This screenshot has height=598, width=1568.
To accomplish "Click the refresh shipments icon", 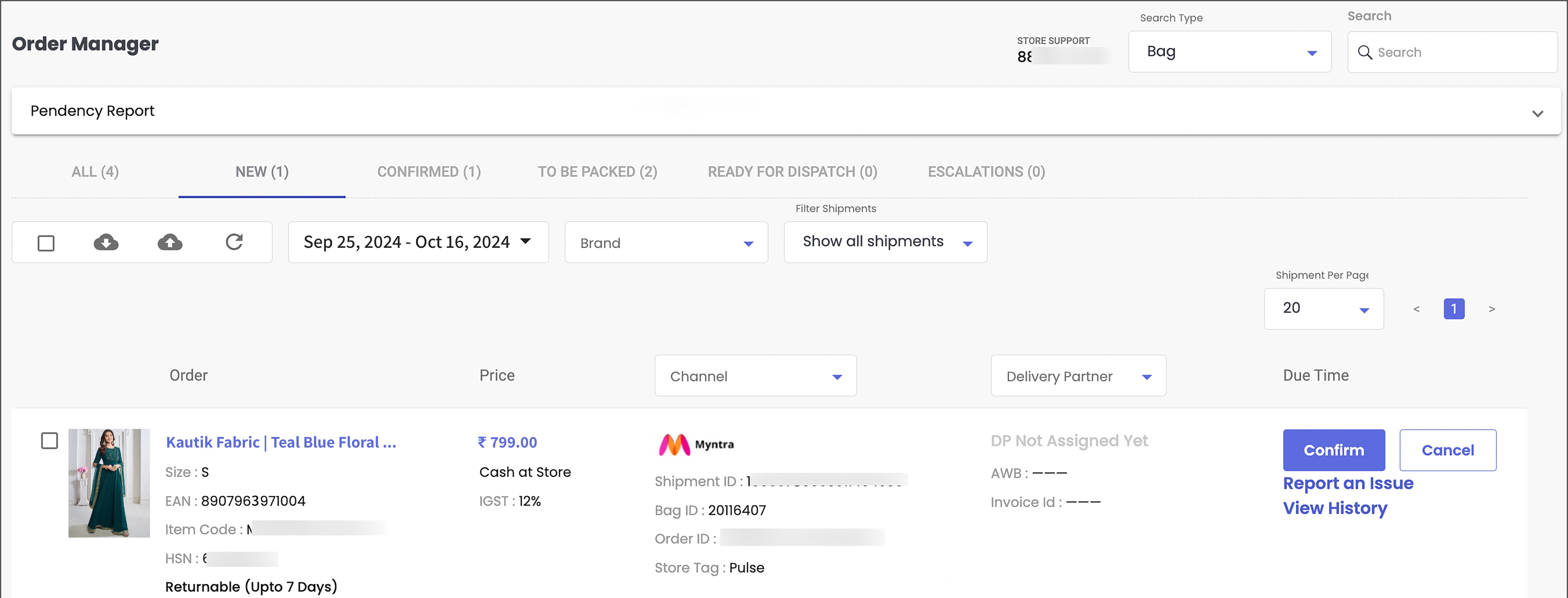I will coord(234,242).
